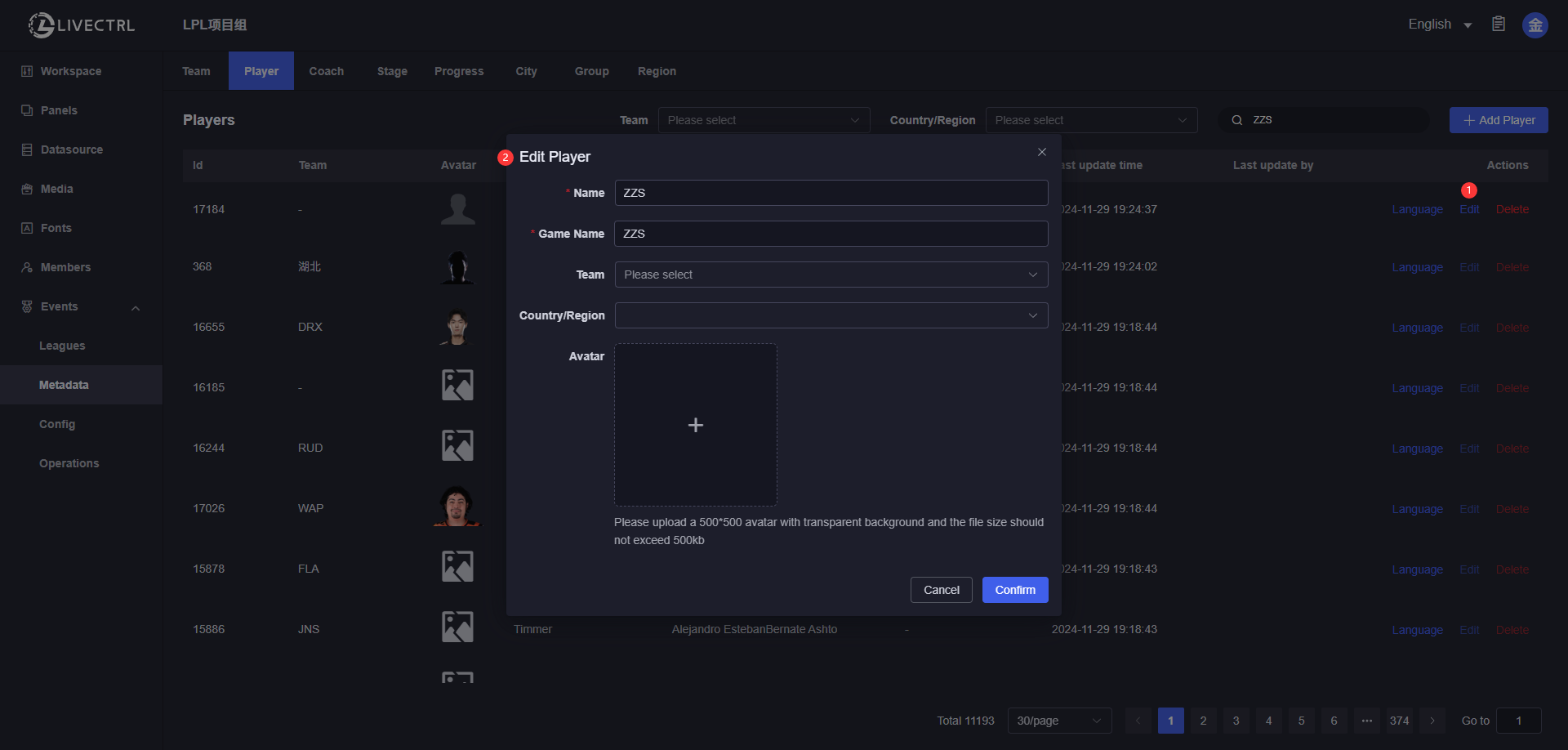Viewport: 1568px width, 750px height.
Task: Switch to the Coach tab
Action: (x=326, y=71)
